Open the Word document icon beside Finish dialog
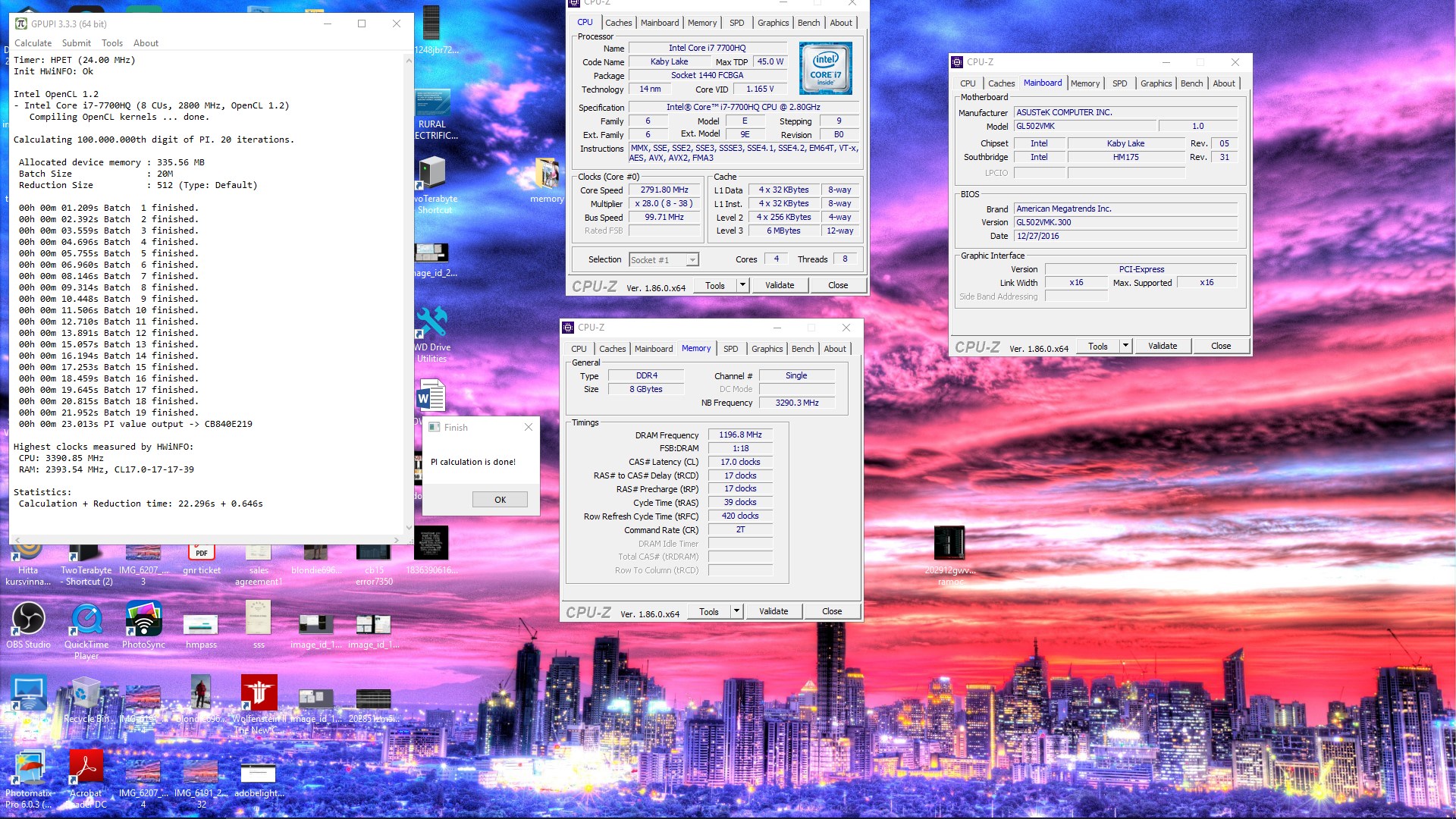This screenshot has height=819, width=1456. (431, 396)
